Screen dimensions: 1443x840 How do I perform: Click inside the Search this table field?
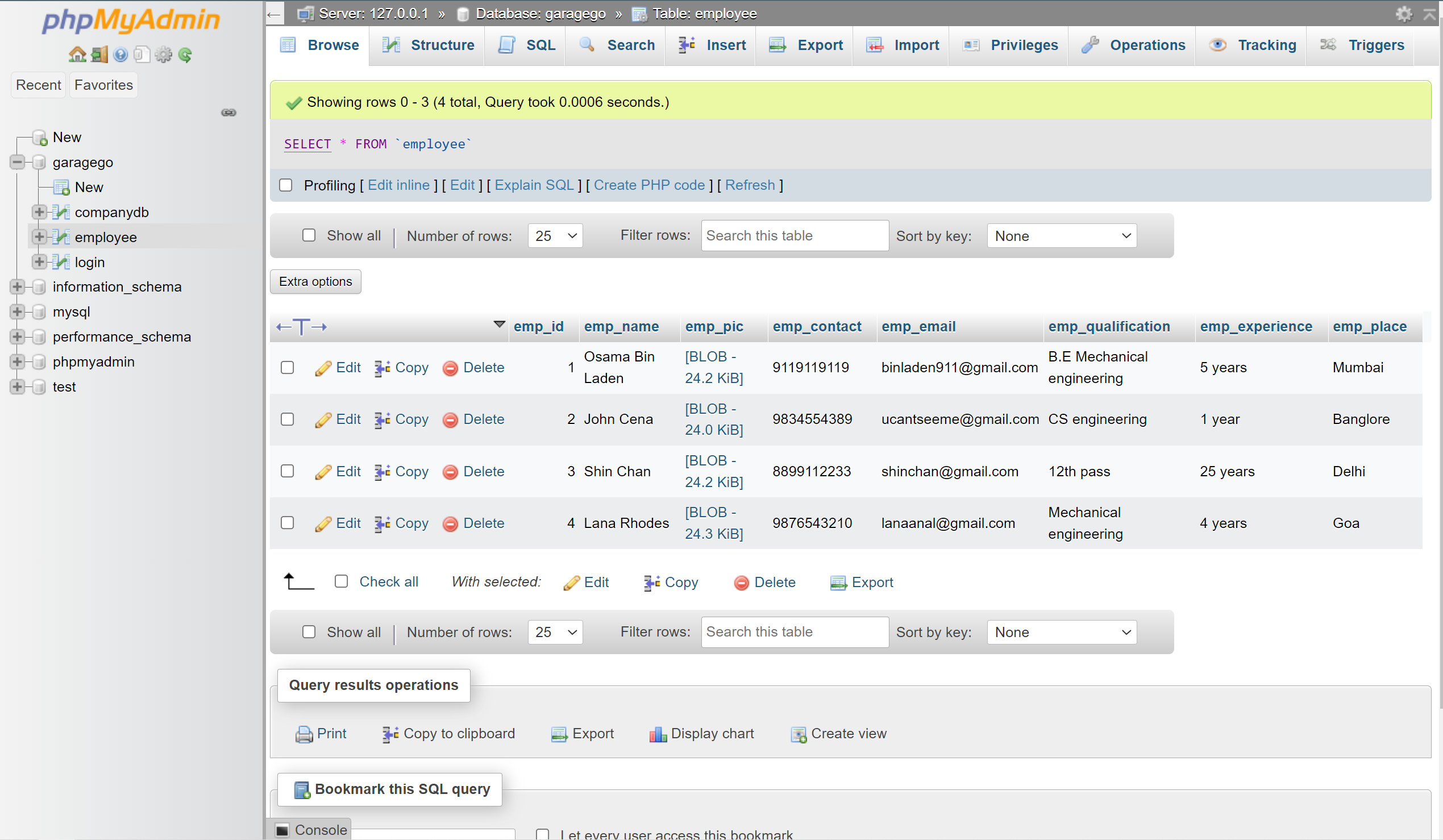(793, 235)
